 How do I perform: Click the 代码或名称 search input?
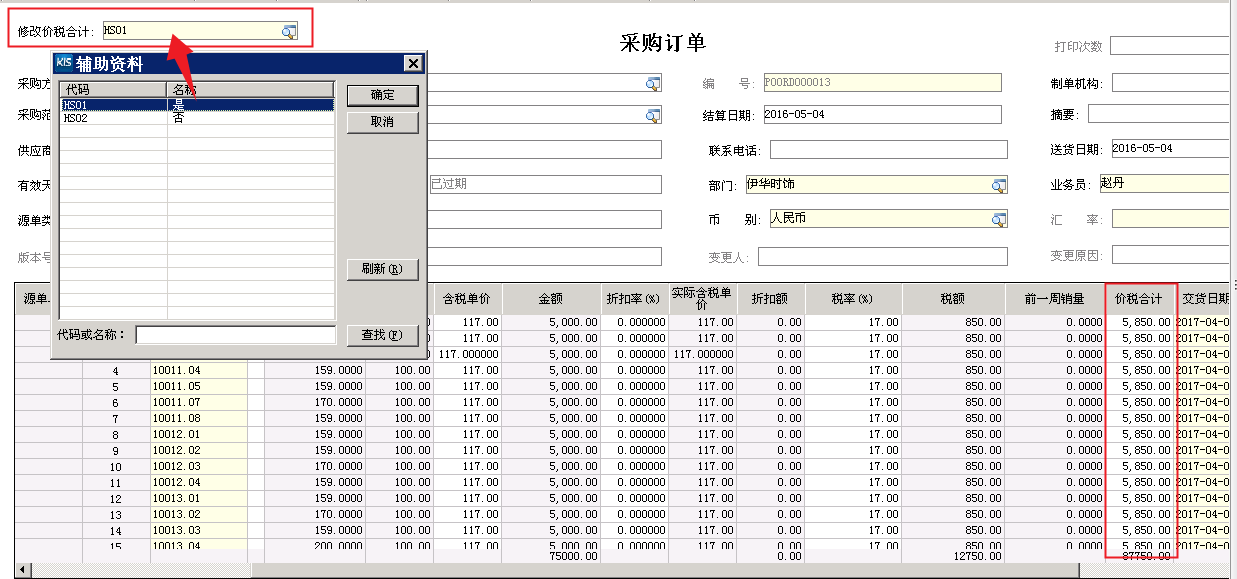(x=235, y=335)
